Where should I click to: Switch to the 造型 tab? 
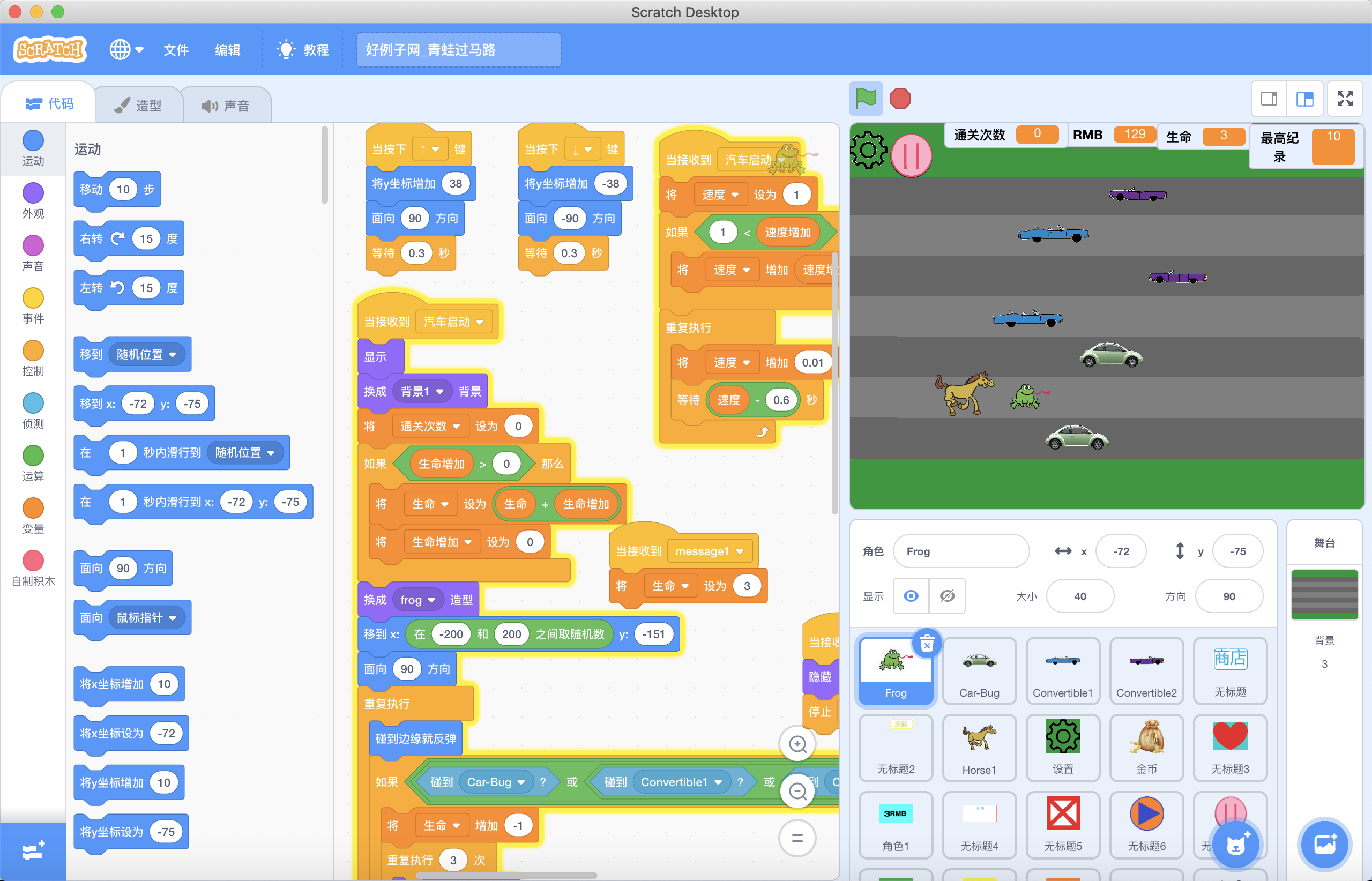(x=138, y=105)
